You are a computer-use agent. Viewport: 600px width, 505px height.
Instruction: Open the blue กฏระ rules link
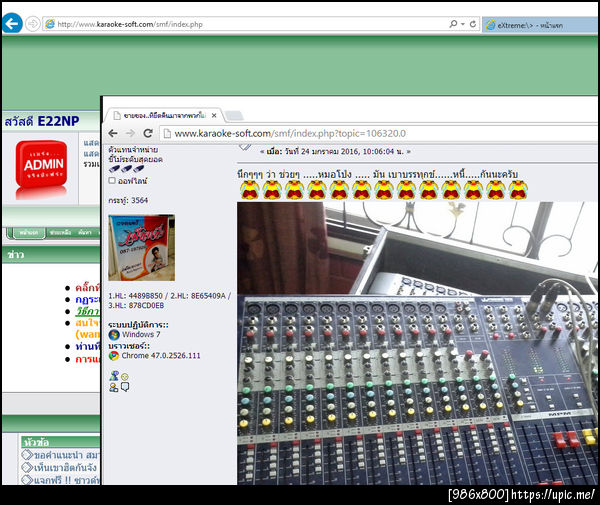click(88, 300)
